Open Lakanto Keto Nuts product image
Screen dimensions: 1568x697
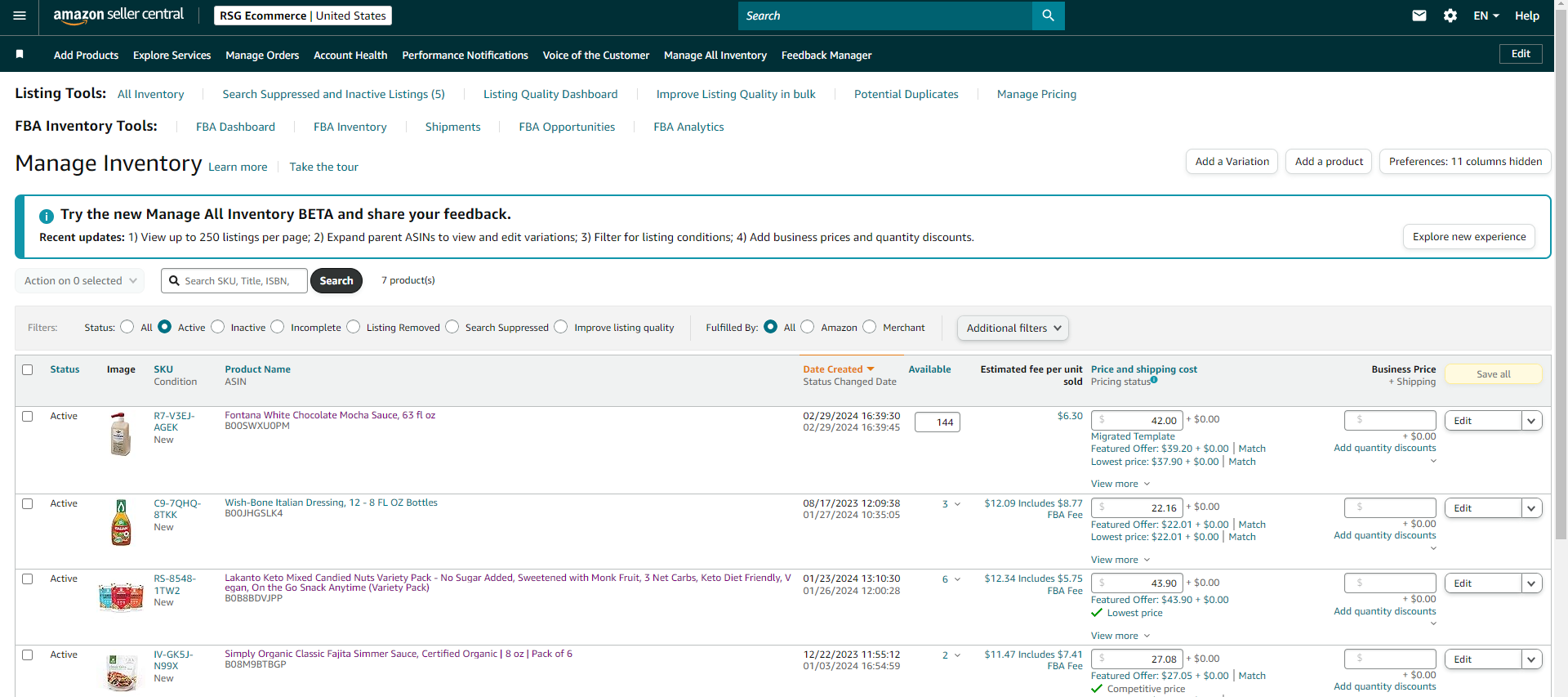click(121, 596)
